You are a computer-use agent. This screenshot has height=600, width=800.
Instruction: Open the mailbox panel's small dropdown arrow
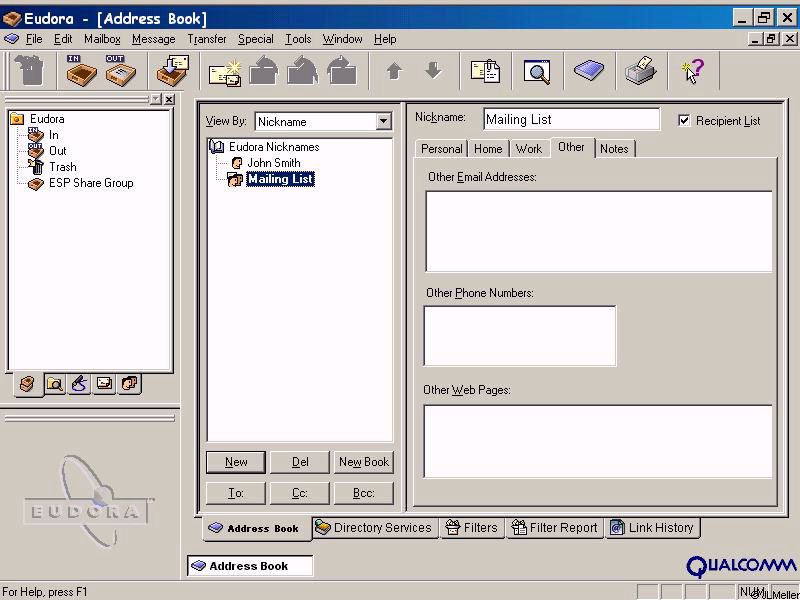pyautogui.click(x=156, y=99)
